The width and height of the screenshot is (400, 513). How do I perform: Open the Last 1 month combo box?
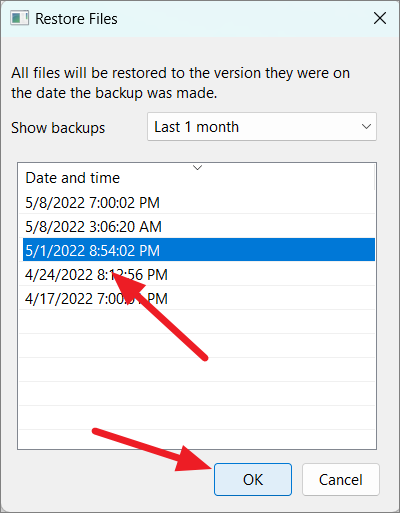[x=262, y=127]
